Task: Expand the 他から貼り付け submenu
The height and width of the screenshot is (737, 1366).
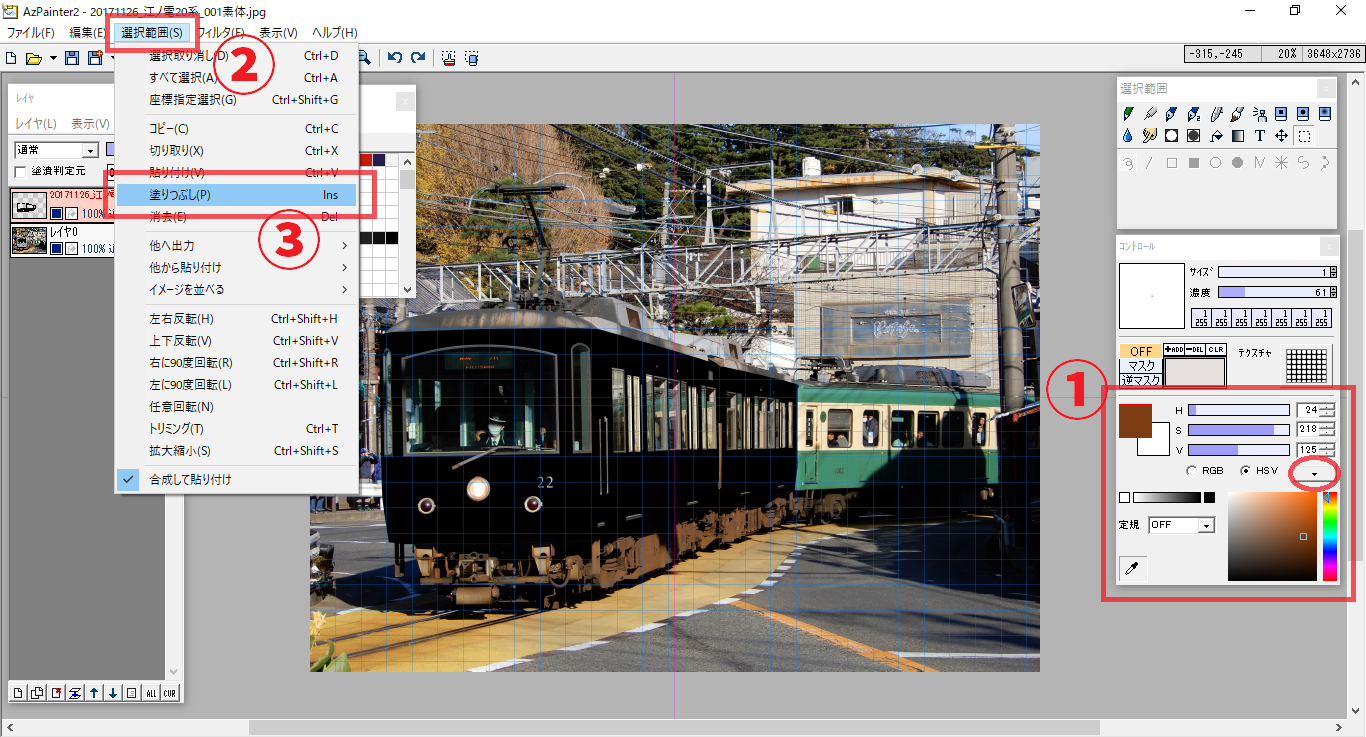Action: click(236, 268)
